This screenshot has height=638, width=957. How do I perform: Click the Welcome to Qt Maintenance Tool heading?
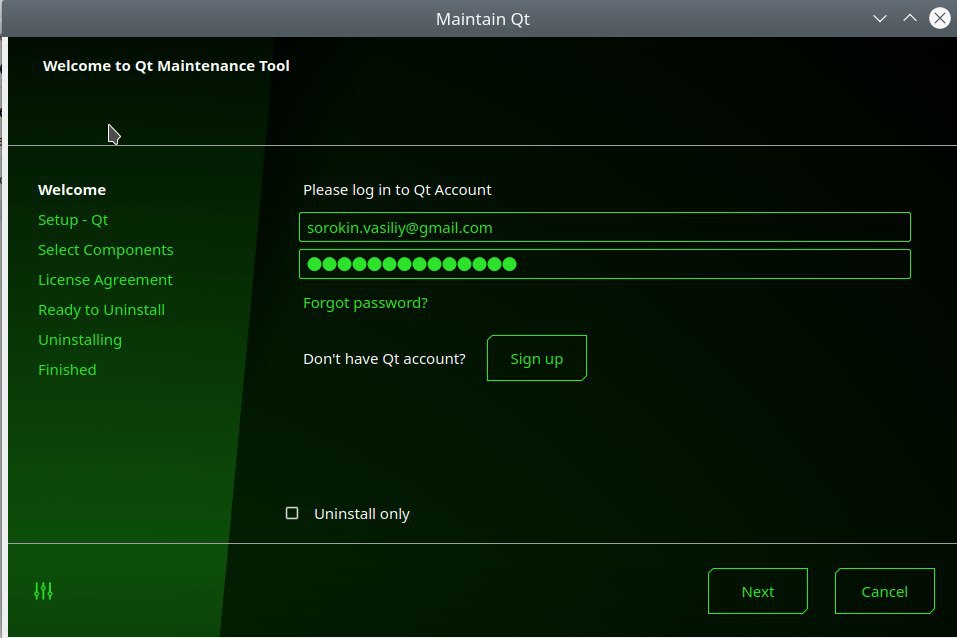point(166,66)
